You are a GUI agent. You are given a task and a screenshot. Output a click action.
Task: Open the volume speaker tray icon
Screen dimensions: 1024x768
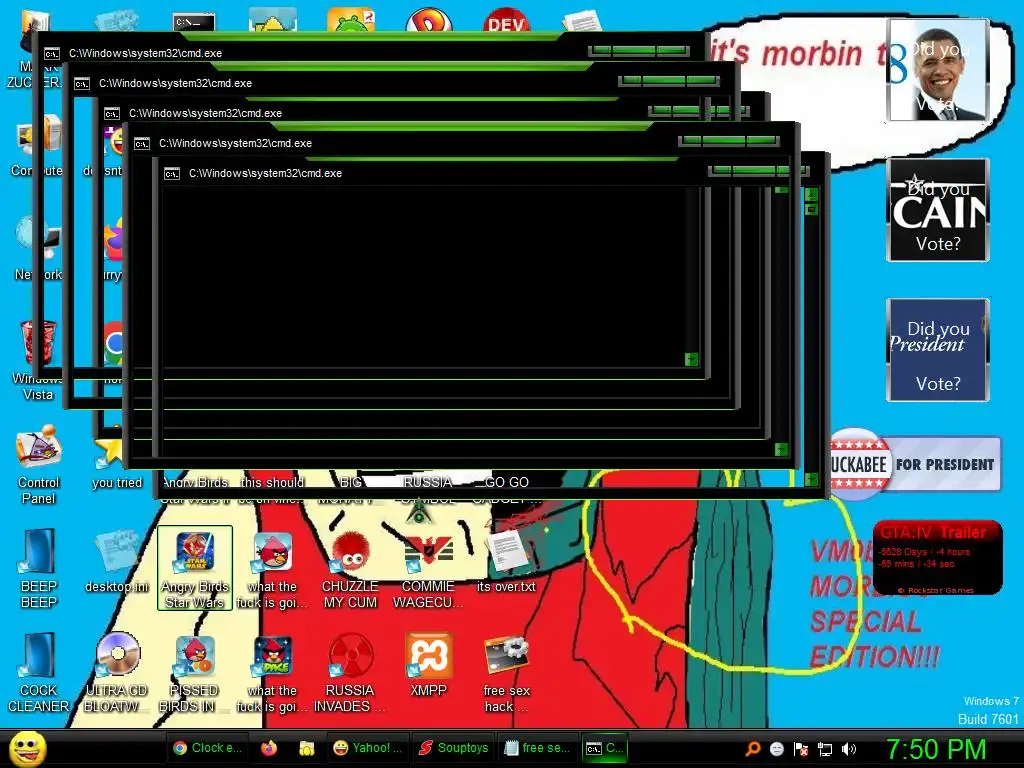(849, 748)
